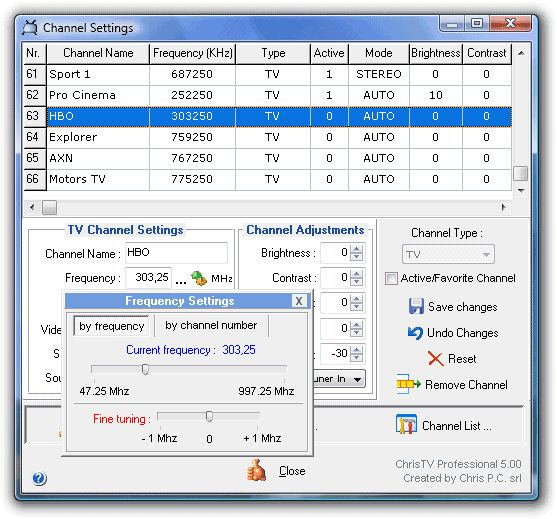Select the by frequency tab
The height and width of the screenshot is (519, 557).
112,326
